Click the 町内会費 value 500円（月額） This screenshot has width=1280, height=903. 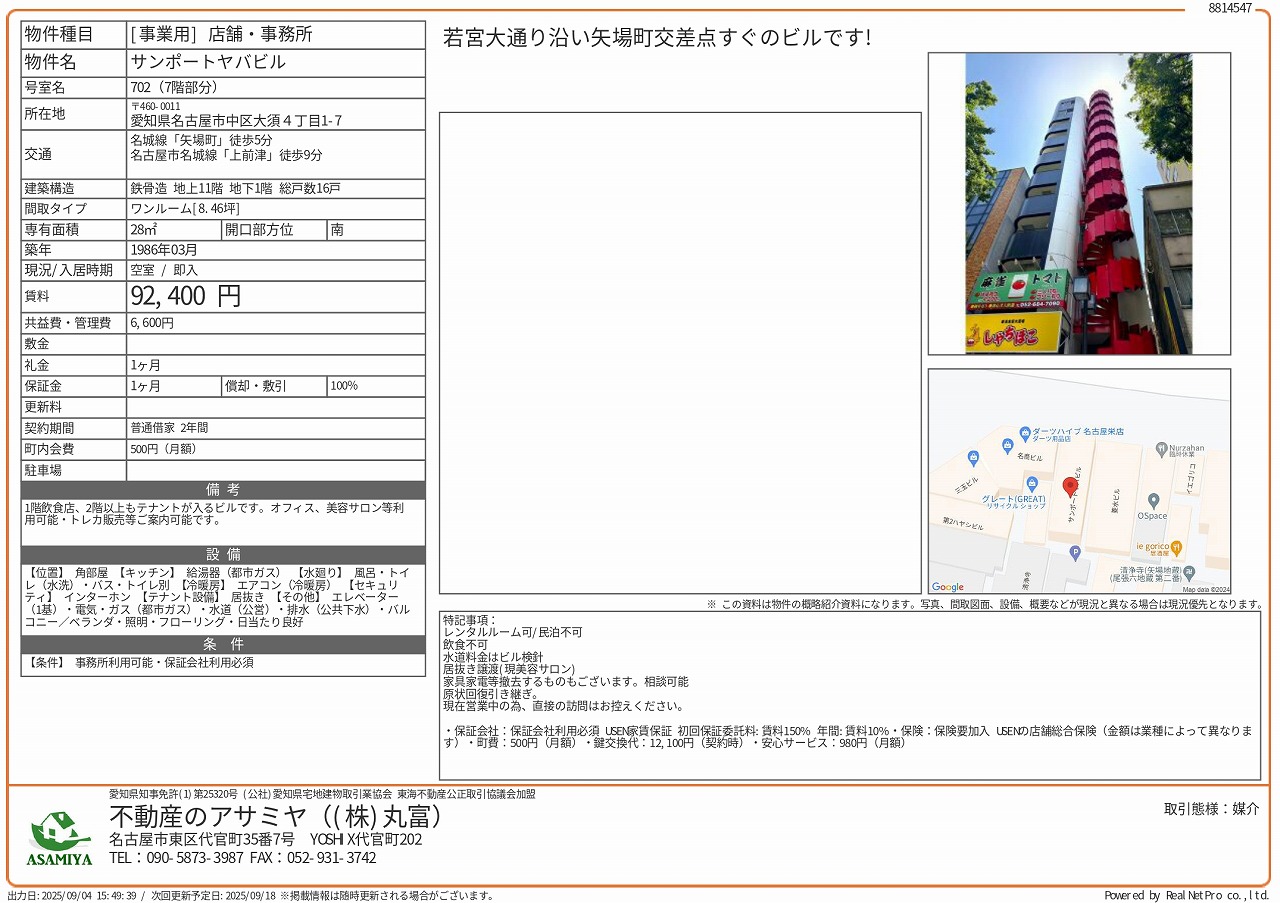coord(168,449)
